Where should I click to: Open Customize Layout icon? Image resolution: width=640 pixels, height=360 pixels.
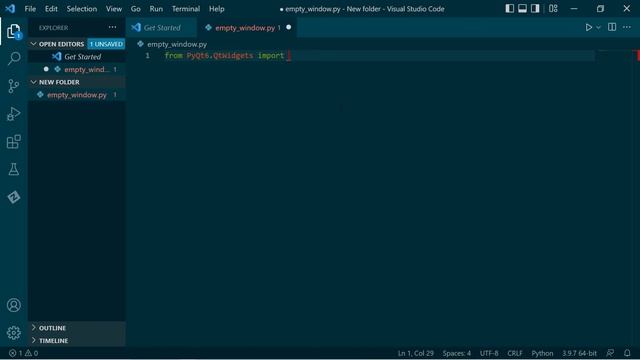pos(553,9)
